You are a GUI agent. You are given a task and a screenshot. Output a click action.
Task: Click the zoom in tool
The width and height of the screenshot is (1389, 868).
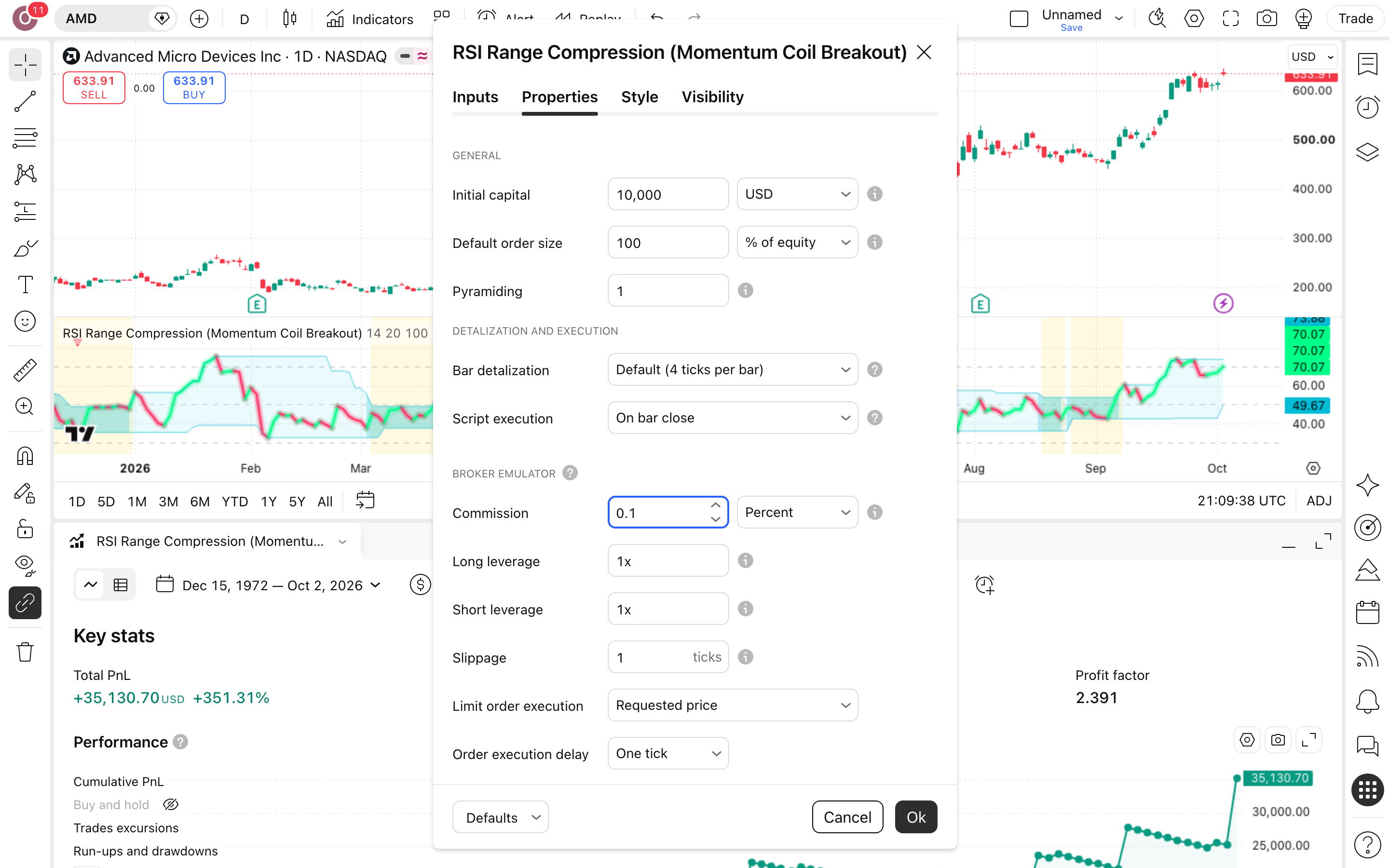coord(25,407)
